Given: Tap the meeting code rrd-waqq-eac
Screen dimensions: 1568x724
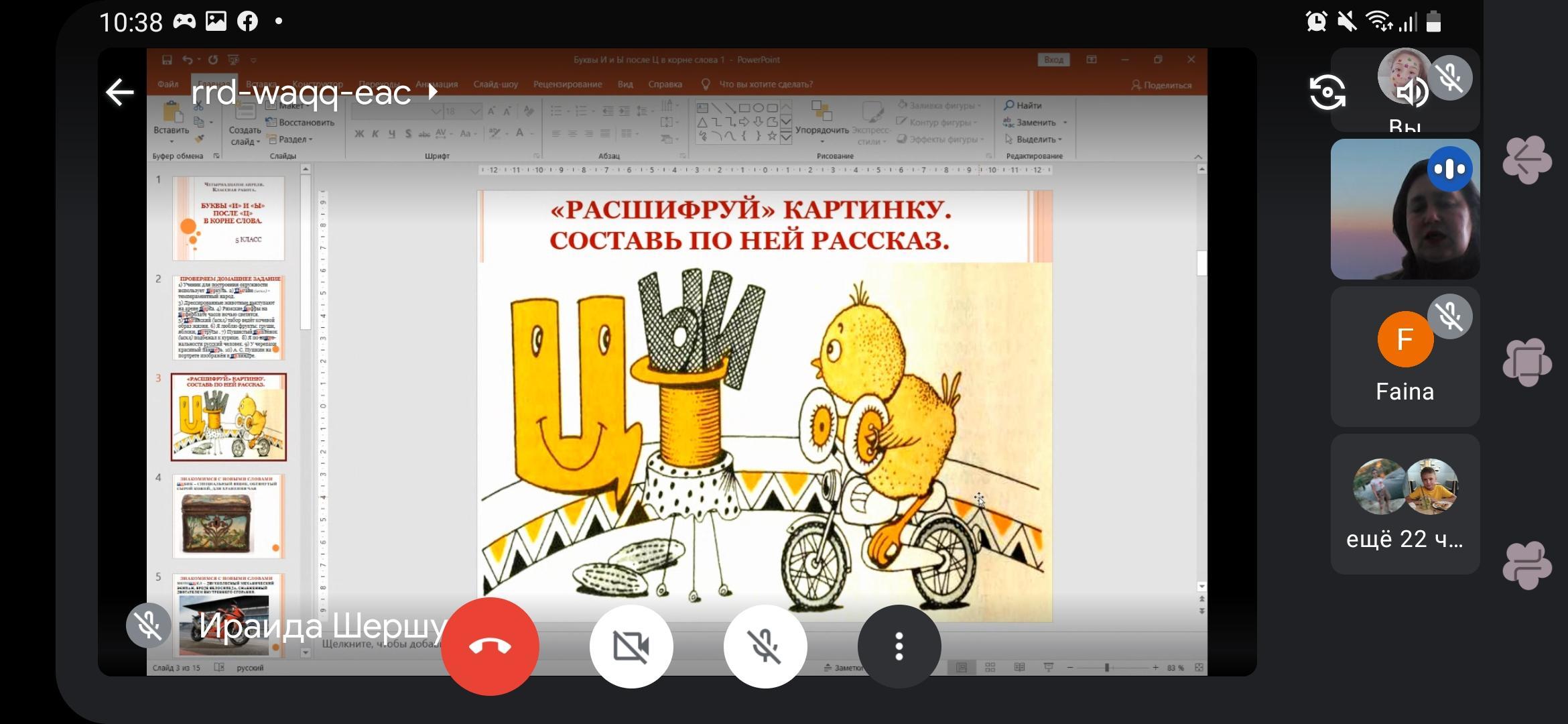Looking at the screenshot, I should (x=302, y=93).
